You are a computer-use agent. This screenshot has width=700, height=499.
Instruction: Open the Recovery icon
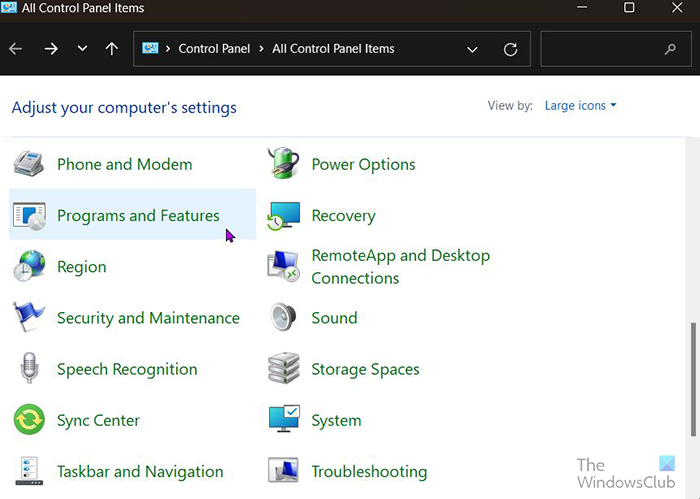(284, 215)
